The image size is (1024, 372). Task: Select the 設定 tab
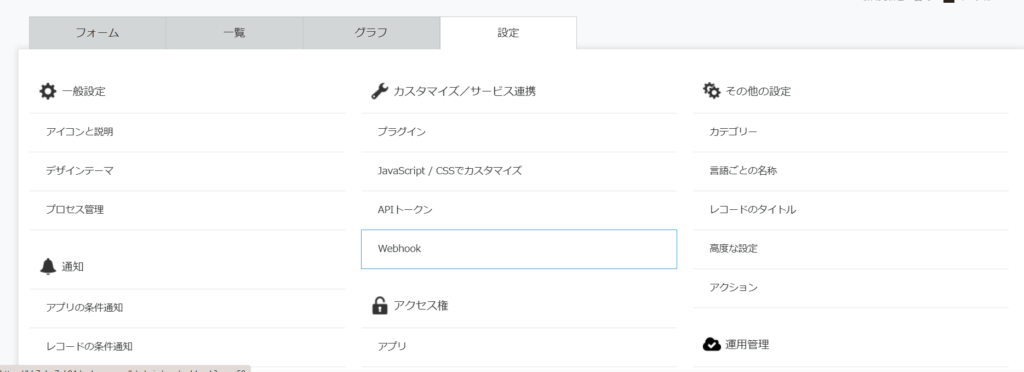coord(508,33)
